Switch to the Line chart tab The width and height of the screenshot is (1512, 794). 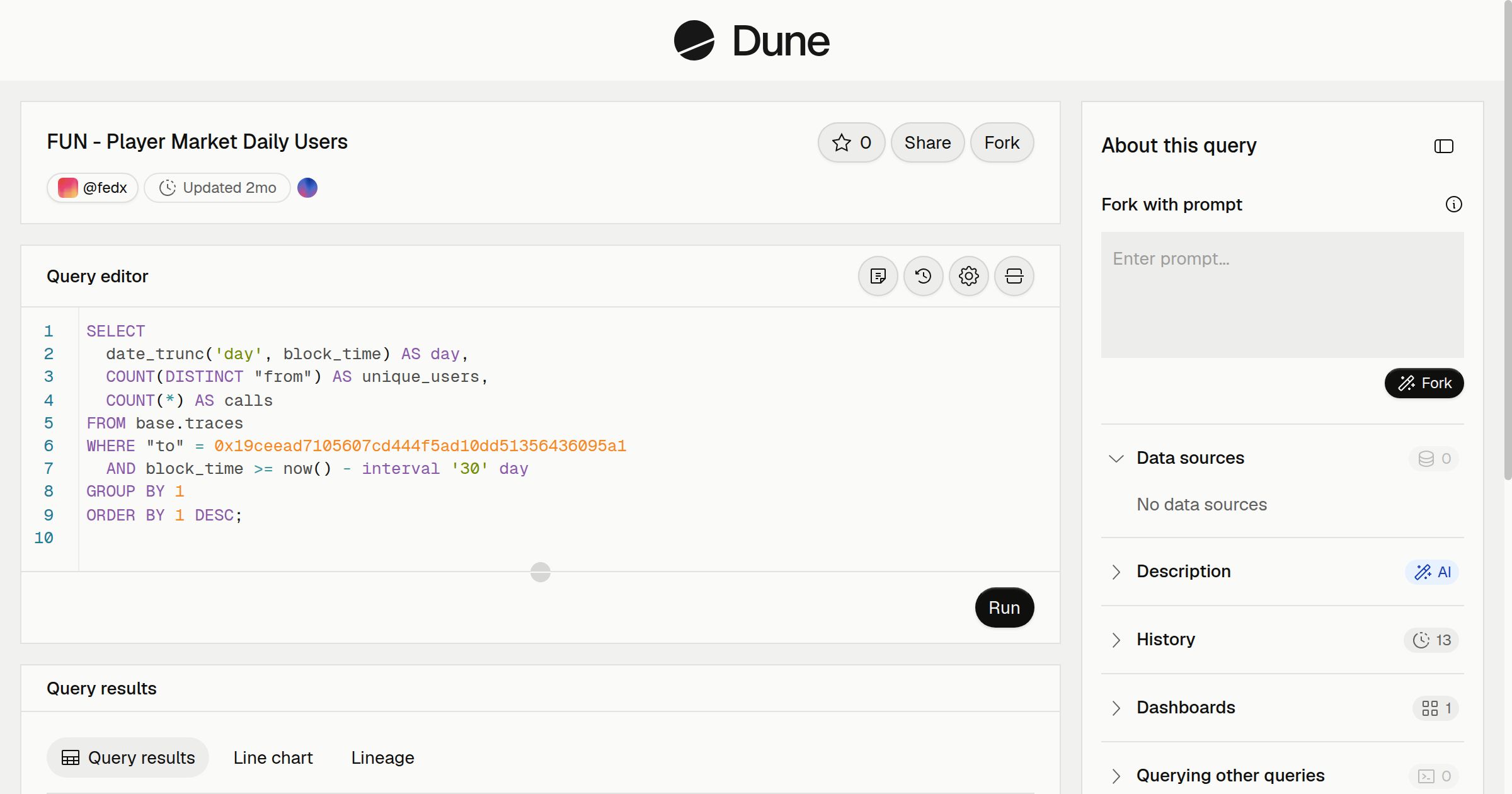click(x=273, y=757)
